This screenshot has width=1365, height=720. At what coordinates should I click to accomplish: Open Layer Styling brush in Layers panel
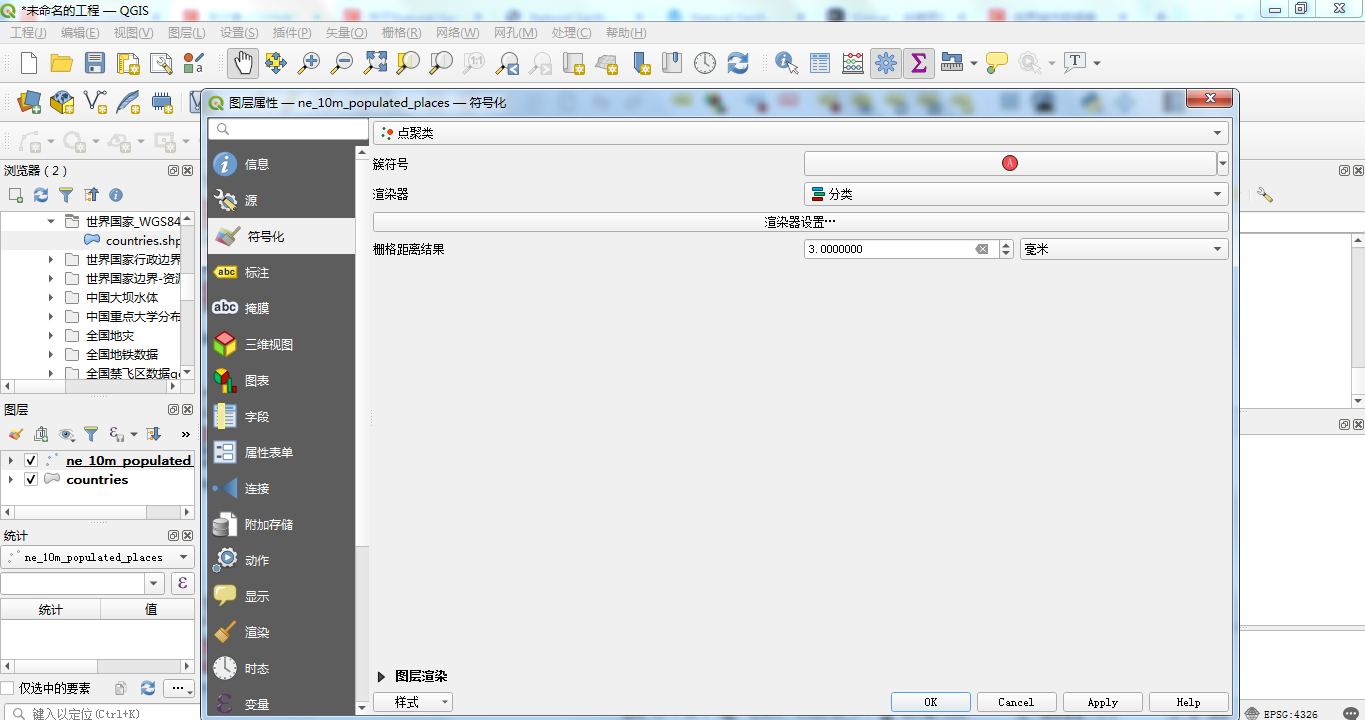tap(15, 434)
